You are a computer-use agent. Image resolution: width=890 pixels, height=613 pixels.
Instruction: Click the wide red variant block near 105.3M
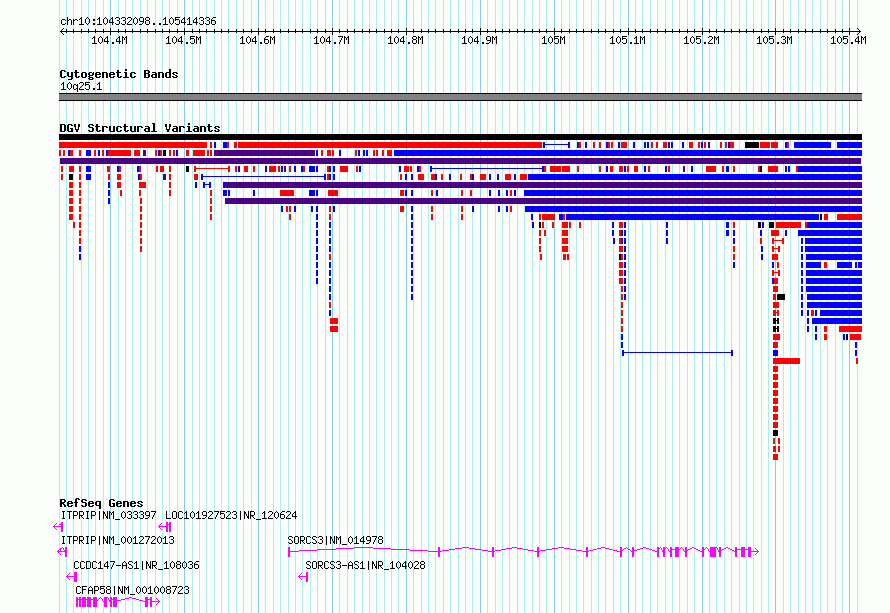tap(787, 361)
